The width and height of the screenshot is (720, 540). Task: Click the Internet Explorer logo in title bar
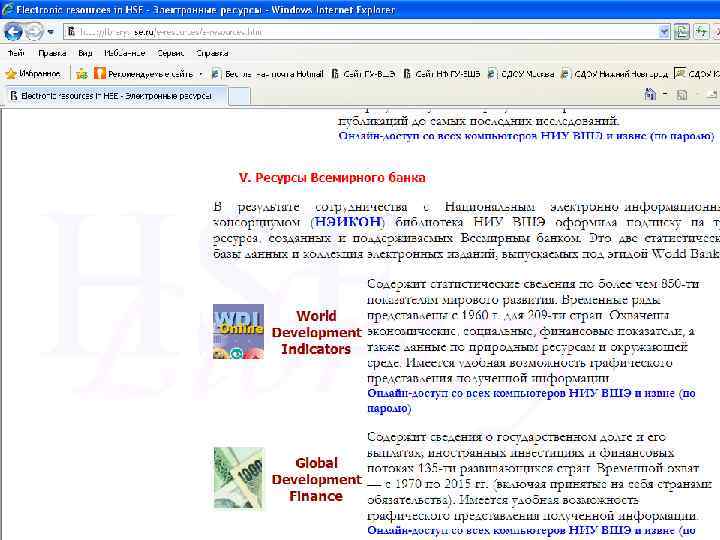coord(7,10)
